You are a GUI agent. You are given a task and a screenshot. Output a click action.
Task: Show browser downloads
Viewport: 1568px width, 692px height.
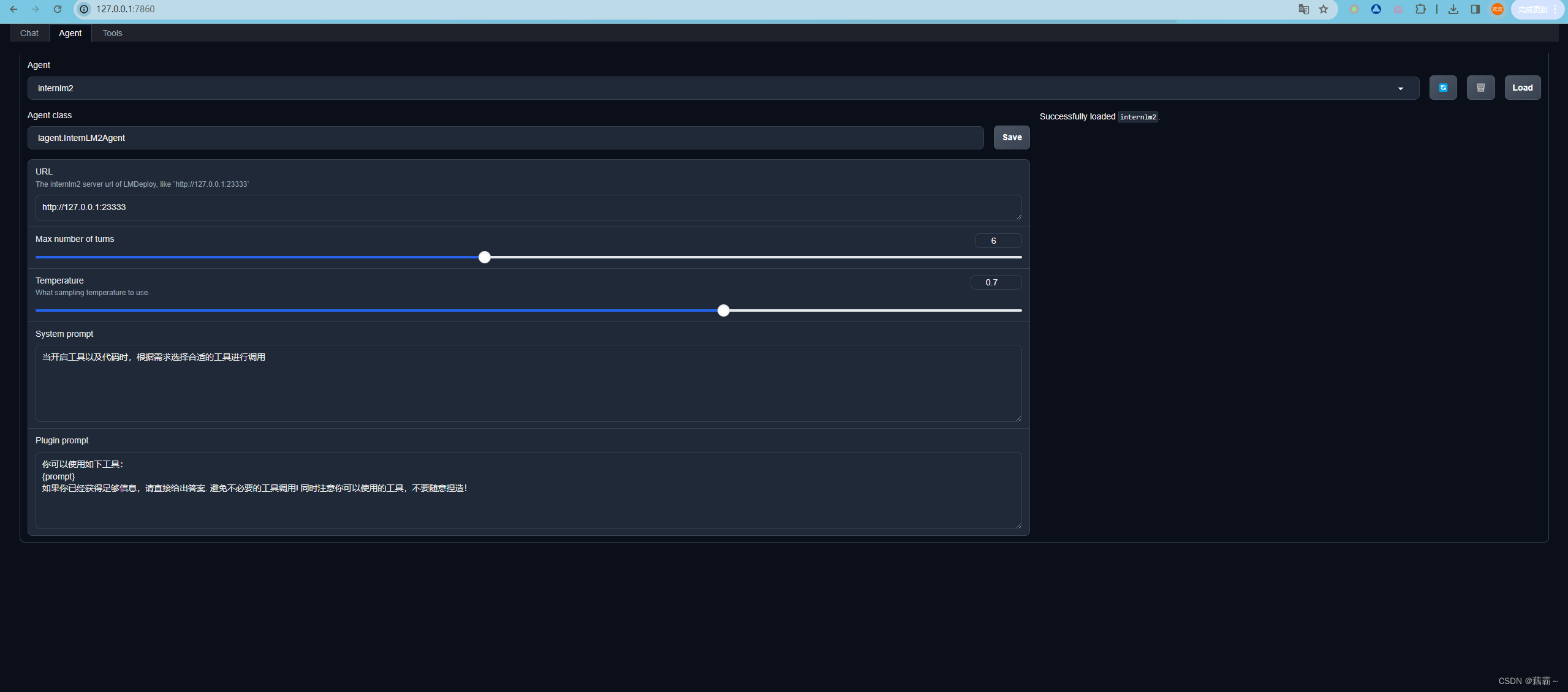click(1453, 9)
